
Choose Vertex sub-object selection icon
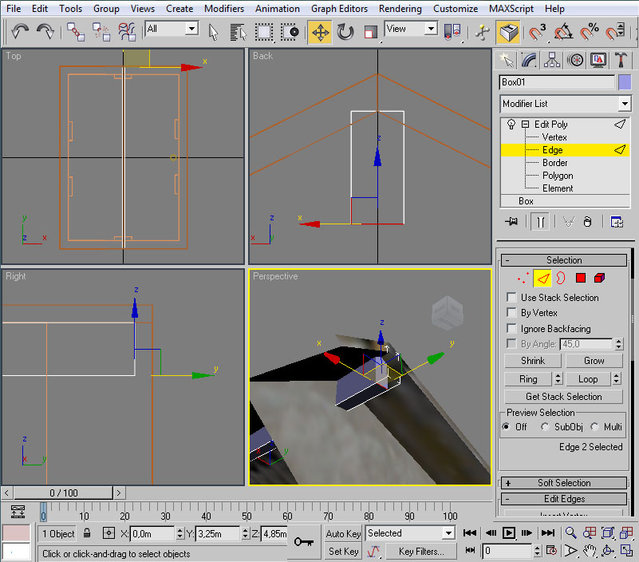click(522, 278)
